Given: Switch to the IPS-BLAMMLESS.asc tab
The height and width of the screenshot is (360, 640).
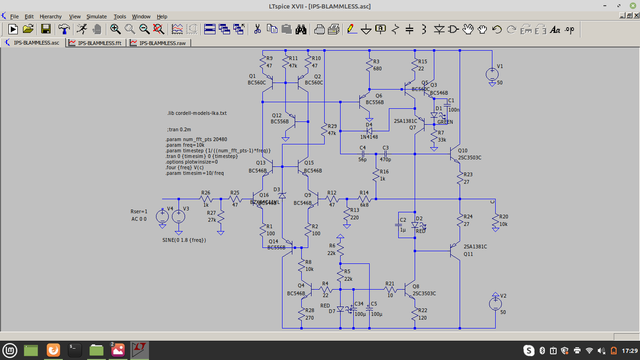Looking at the screenshot, I should 33,42.
